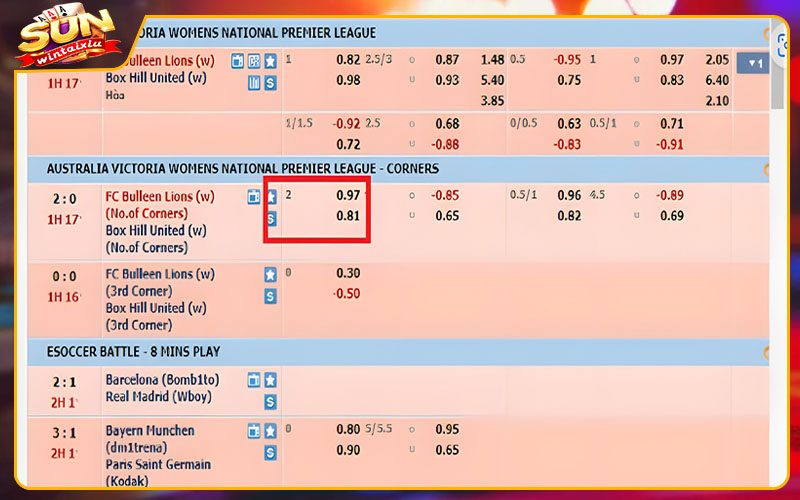This screenshot has height=500, width=800.
Task: Collapse the Premier League Corners section header
Action: click(767, 169)
